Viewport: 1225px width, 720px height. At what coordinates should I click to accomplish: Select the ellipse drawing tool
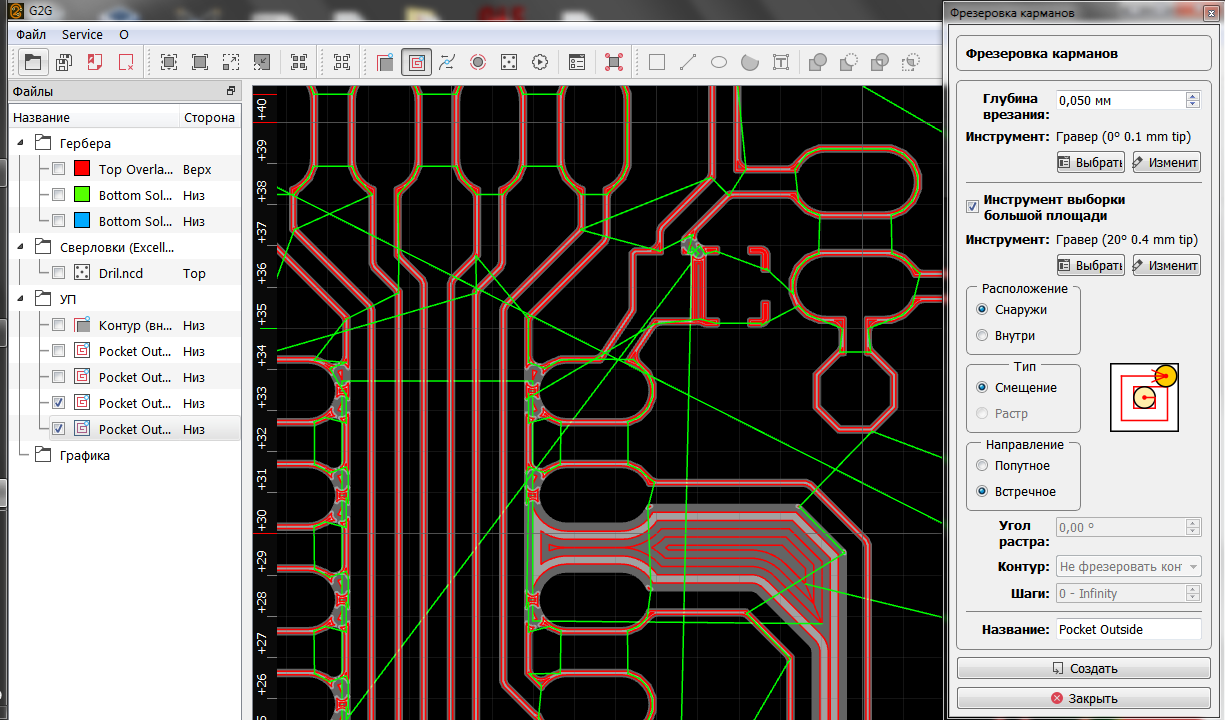point(719,62)
